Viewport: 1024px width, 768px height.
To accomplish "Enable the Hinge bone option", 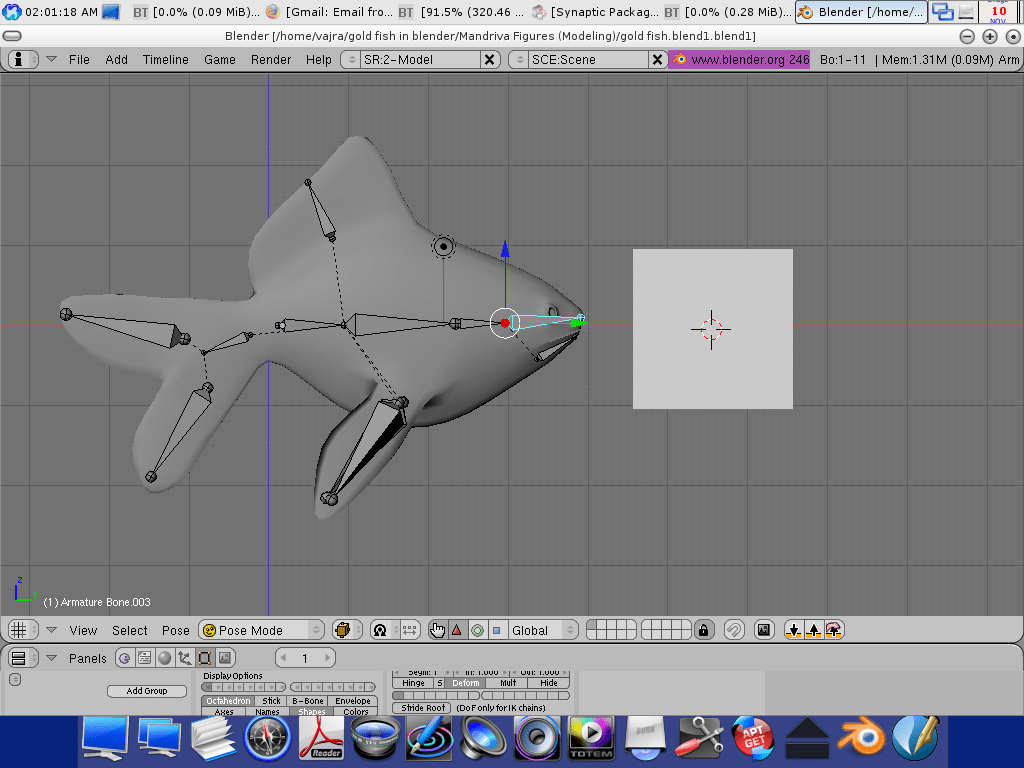I will point(413,683).
